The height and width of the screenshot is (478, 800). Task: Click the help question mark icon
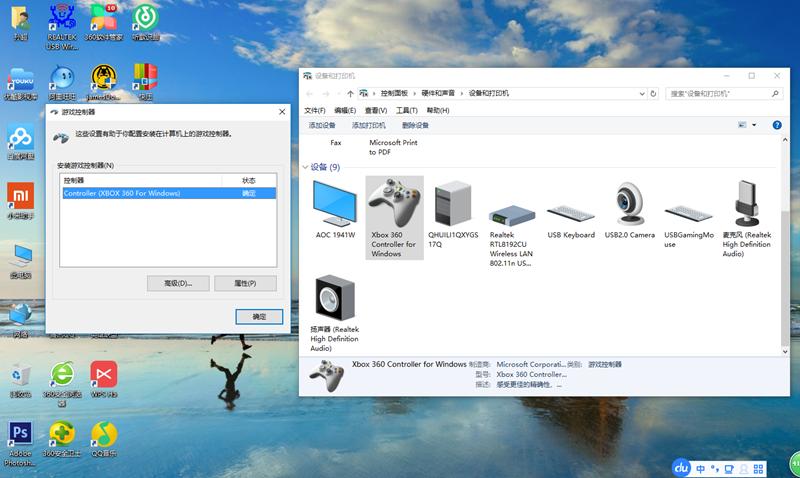[777, 125]
